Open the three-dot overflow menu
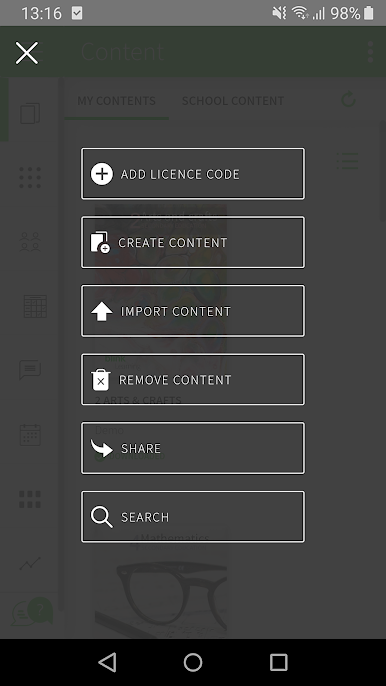 tap(371, 52)
